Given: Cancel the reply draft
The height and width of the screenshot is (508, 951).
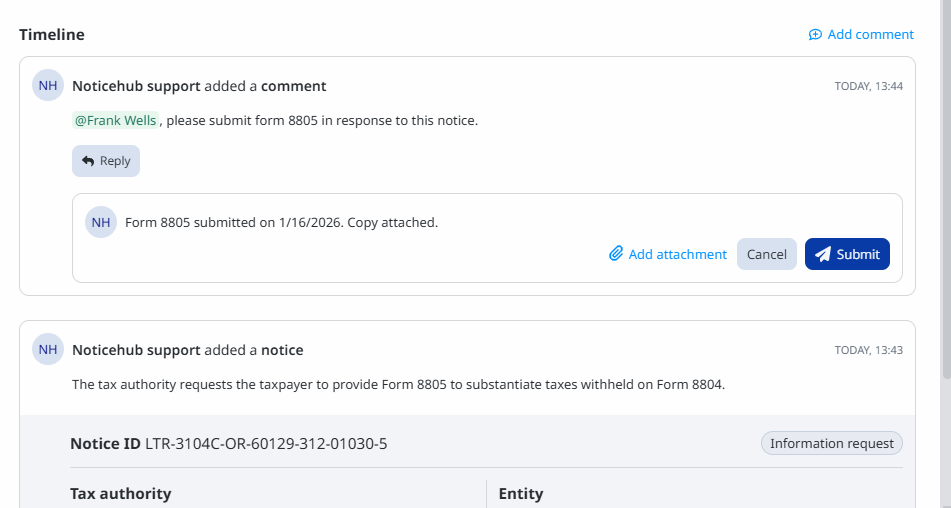Looking at the screenshot, I should pyautogui.click(x=766, y=254).
